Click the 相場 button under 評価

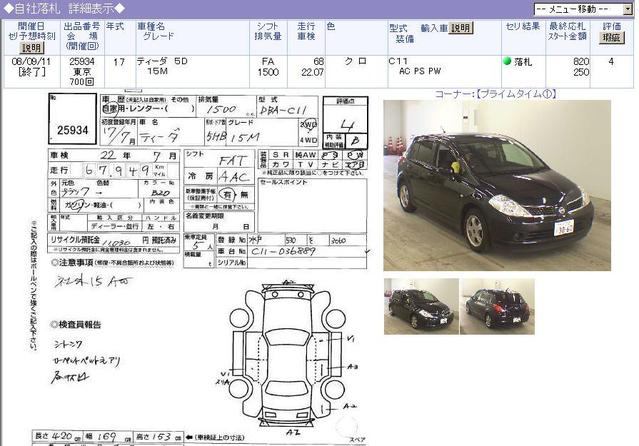(611, 38)
